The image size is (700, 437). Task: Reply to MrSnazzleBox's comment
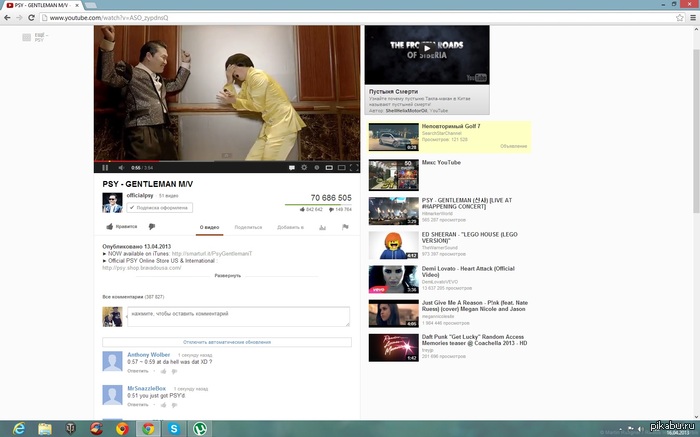click(x=138, y=405)
